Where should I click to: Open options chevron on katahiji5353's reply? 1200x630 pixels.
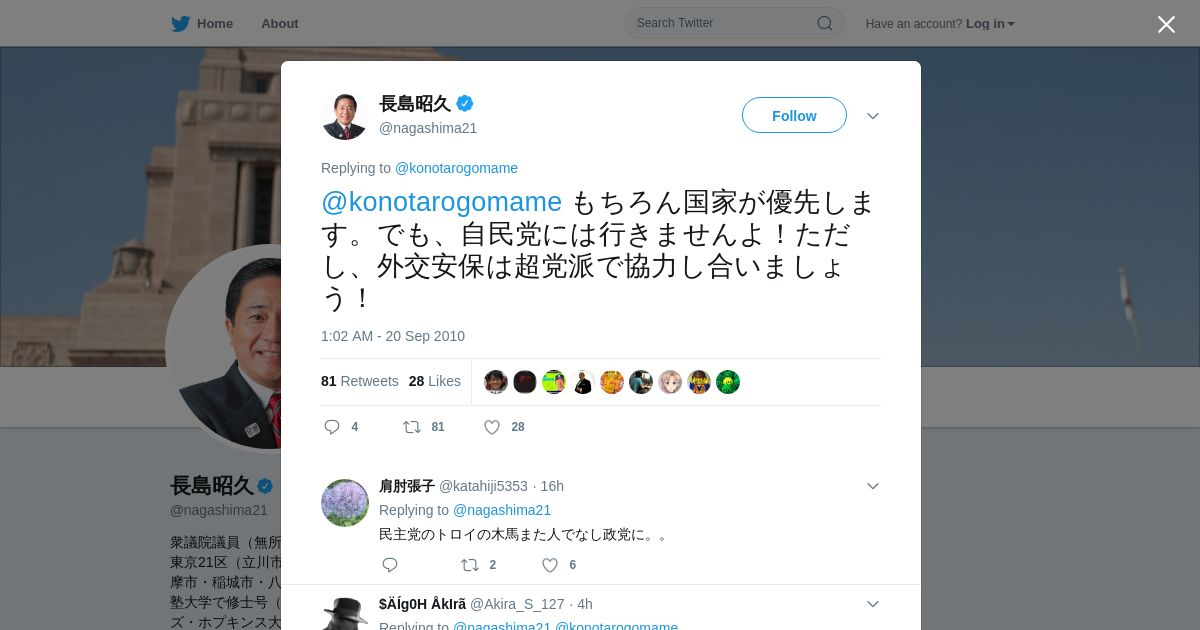coord(873,486)
